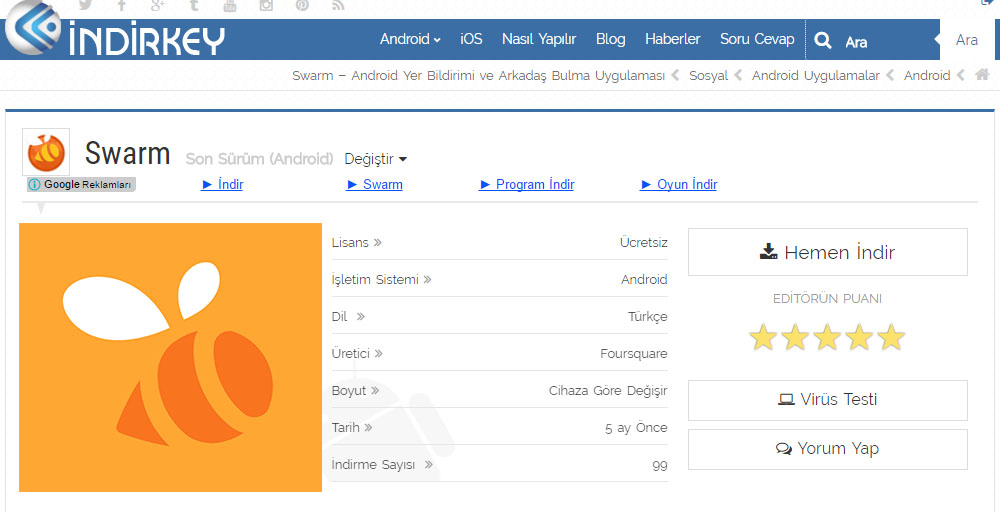Click the Cihaza Göre Değişir size value
Screen dimensions: 1000x512
tap(608, 390)
